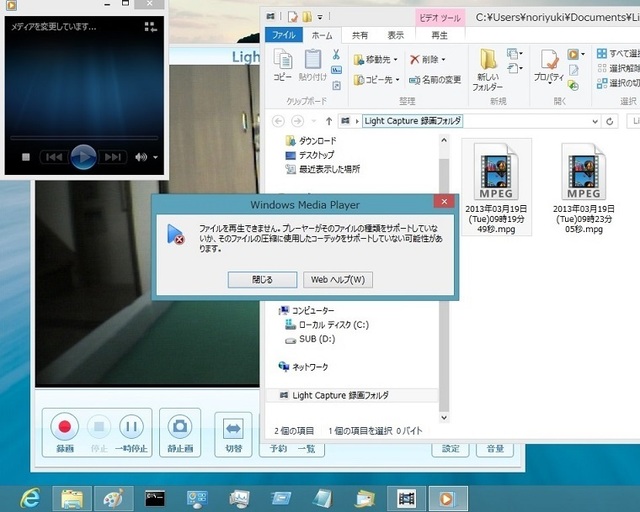
Task: Open Web Help from the error dialog
Action: (338, 280)
